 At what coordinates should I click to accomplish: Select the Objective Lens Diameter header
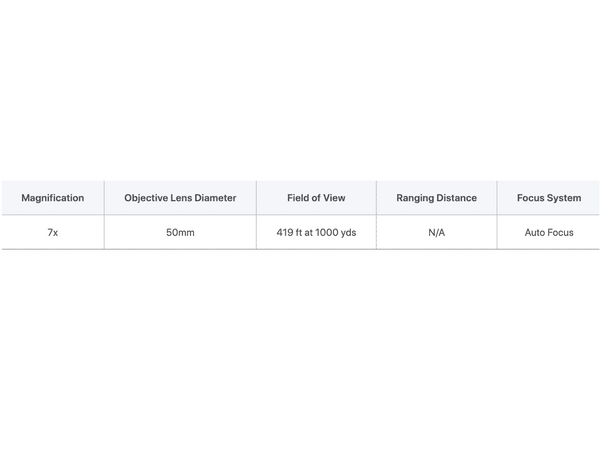tap(180, 198)
